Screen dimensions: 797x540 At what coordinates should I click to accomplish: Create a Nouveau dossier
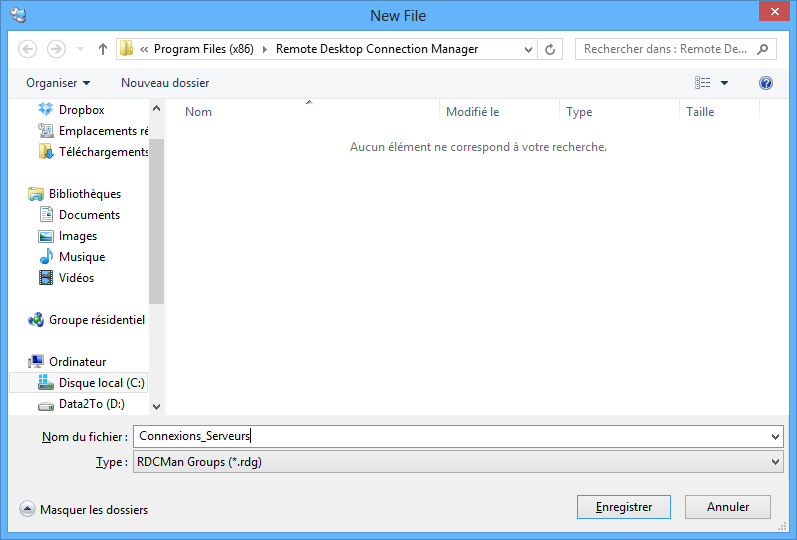tap(165, 83)
